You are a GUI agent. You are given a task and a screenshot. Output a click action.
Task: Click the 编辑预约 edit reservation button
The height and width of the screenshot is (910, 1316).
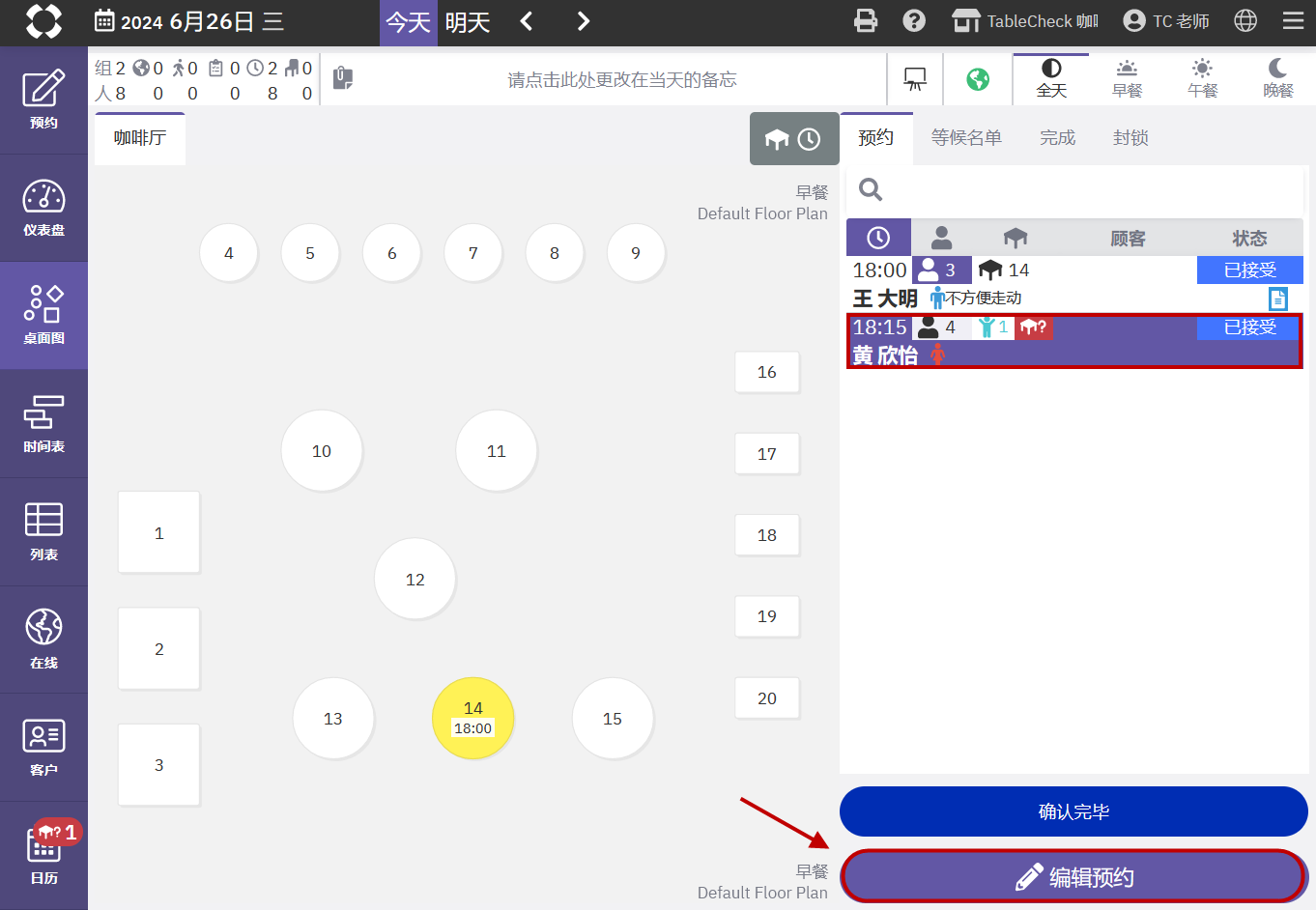pos(1073,877)
